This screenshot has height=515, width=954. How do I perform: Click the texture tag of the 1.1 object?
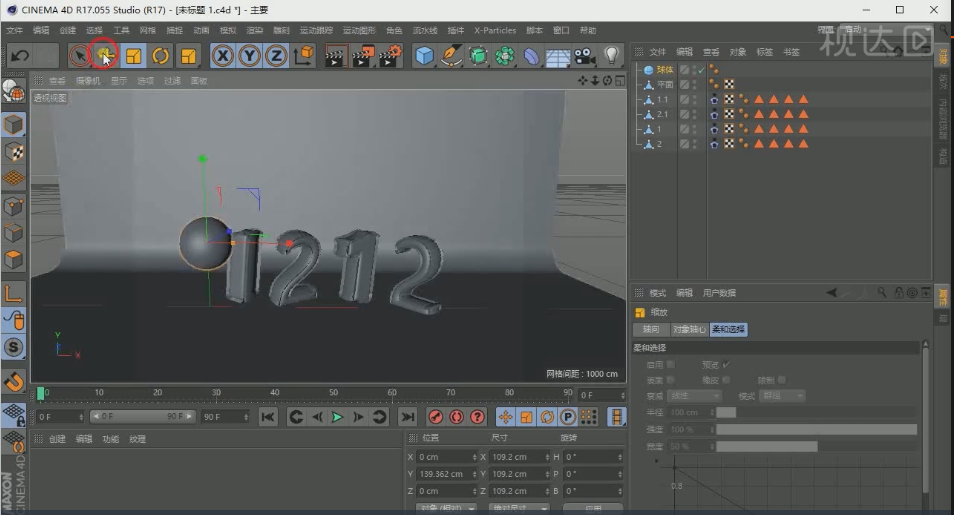click(729, 99)
